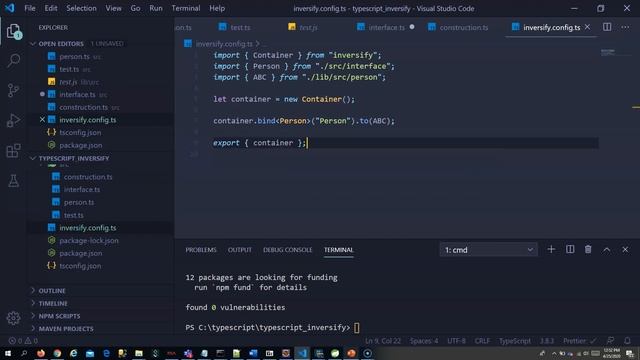Close the terminal panel
Viewport: 640px width, 360px height.
pyautogui.click(x=625, y=249)
